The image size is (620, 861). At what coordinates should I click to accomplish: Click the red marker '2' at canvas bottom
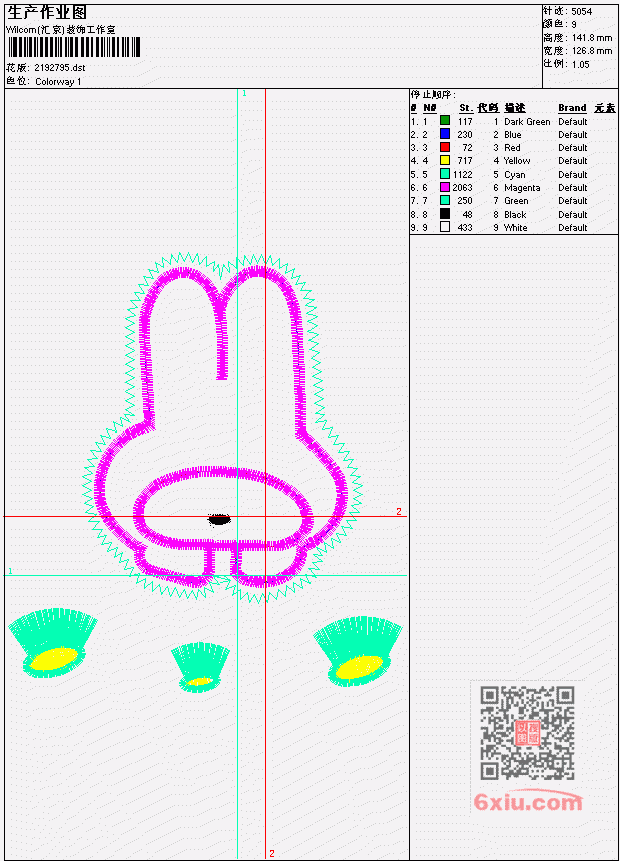pos(271,853)
